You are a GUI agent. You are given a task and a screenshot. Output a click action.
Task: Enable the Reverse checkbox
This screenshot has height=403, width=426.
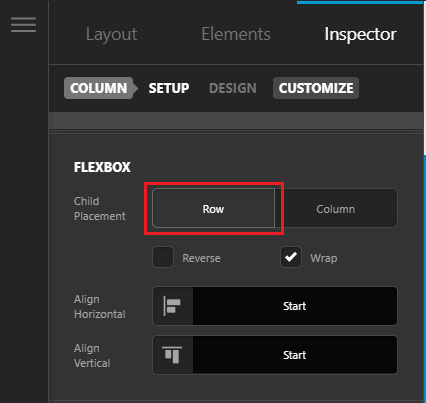point(163,257)
